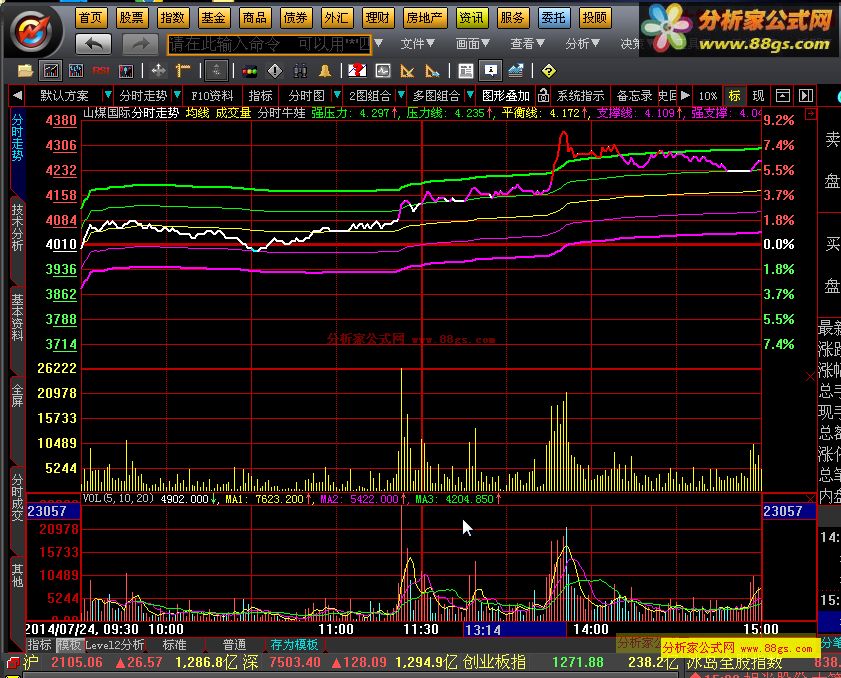Viewport: 841px width, 678px height.
Task: Toggle 图形叠加 chart overlay
Action: point(506,95)
